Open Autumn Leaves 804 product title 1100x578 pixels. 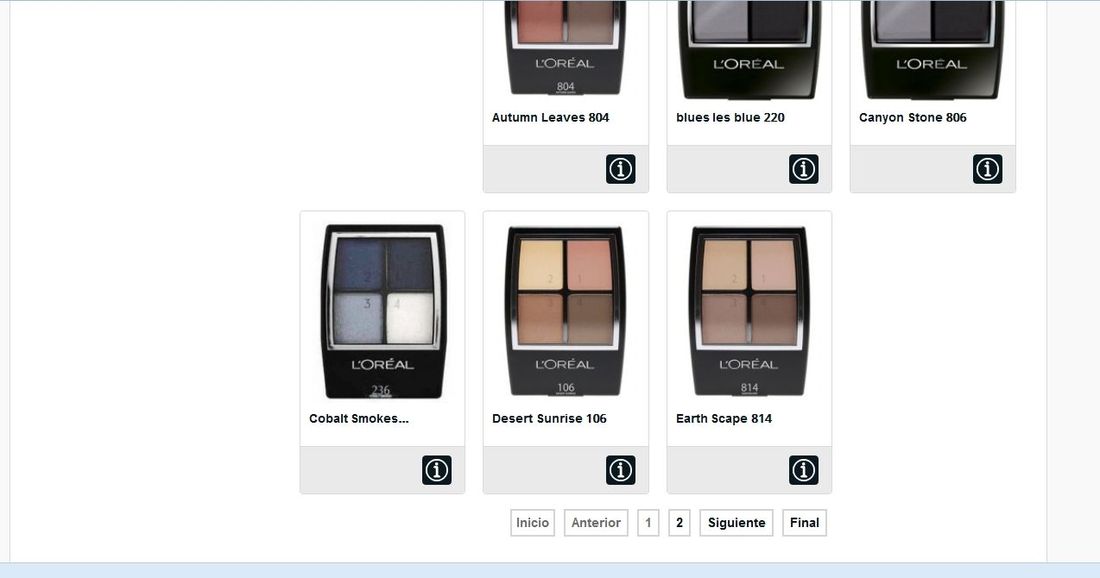551,118
